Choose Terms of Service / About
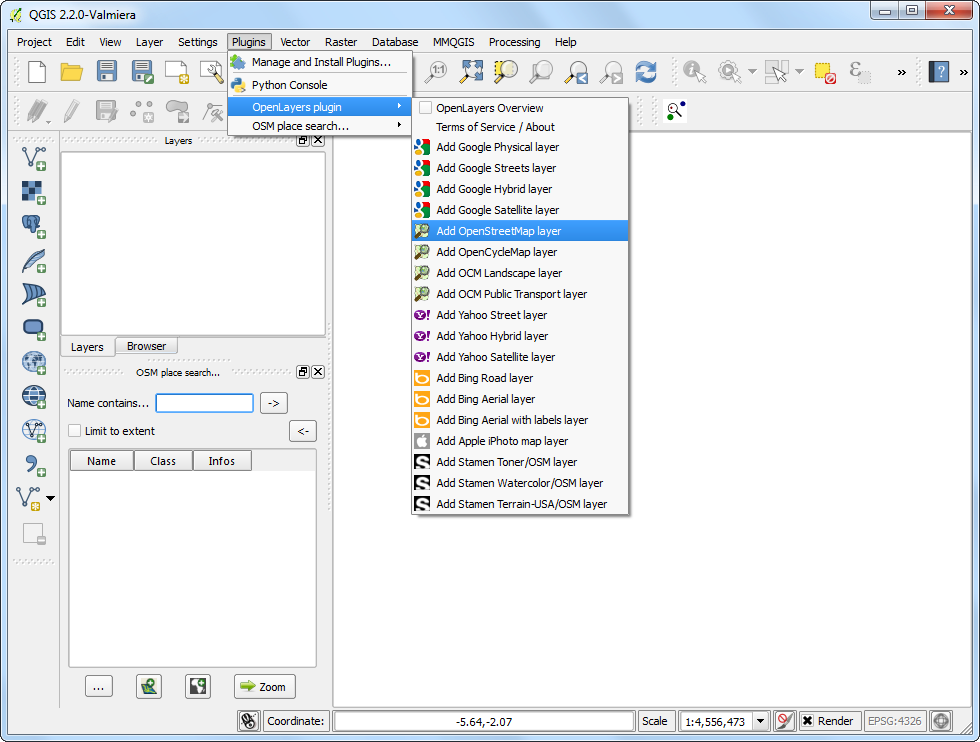This screenshot has height=742, width=980. (520, 127)
